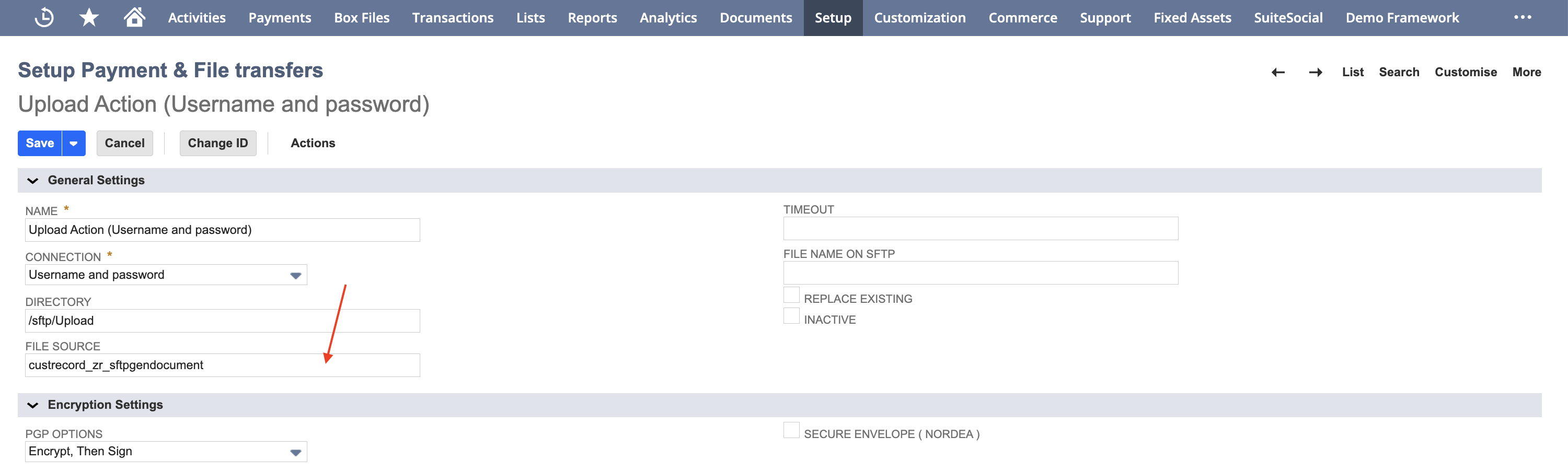Screen dimensions: 1568x472
Task: Enable the Replace Existing checkbox
Action: (x=791, y=296)
